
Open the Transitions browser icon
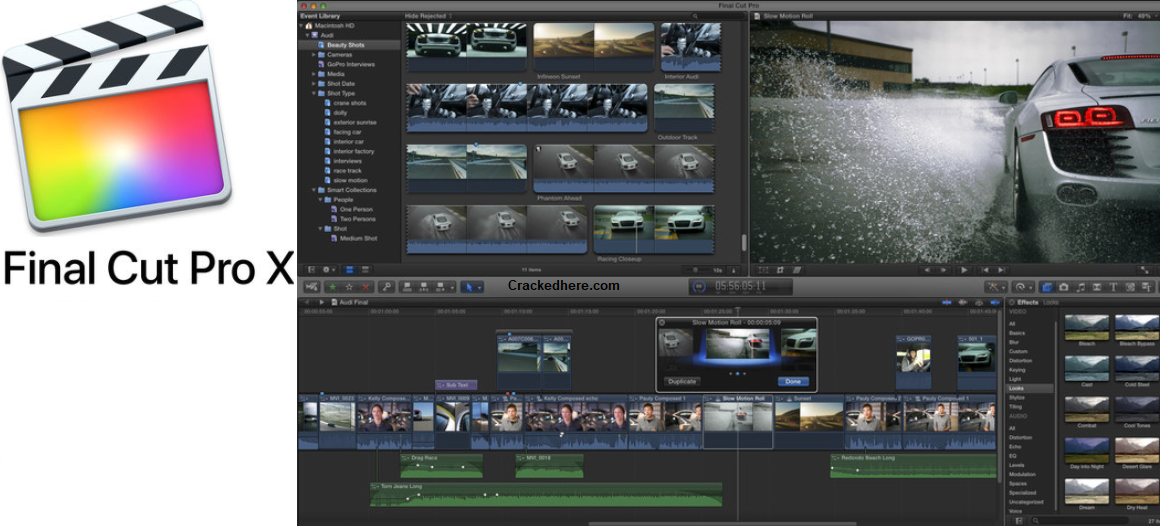coord(1096,287)
